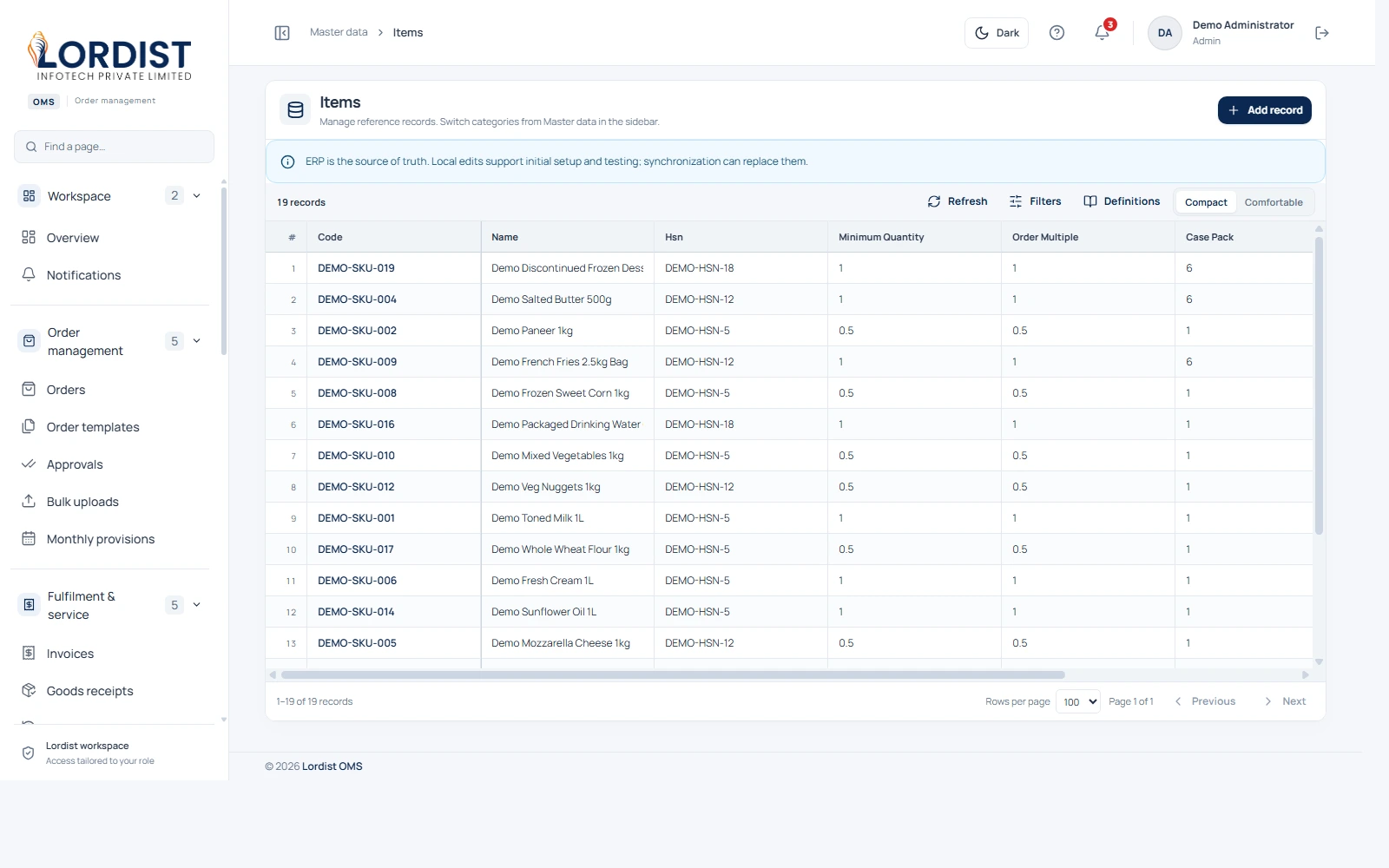Image resolution: width=1389 pixels, height=868 pixels.
Task: Click the Lordist OMS footer link
Action: (332, 766)
